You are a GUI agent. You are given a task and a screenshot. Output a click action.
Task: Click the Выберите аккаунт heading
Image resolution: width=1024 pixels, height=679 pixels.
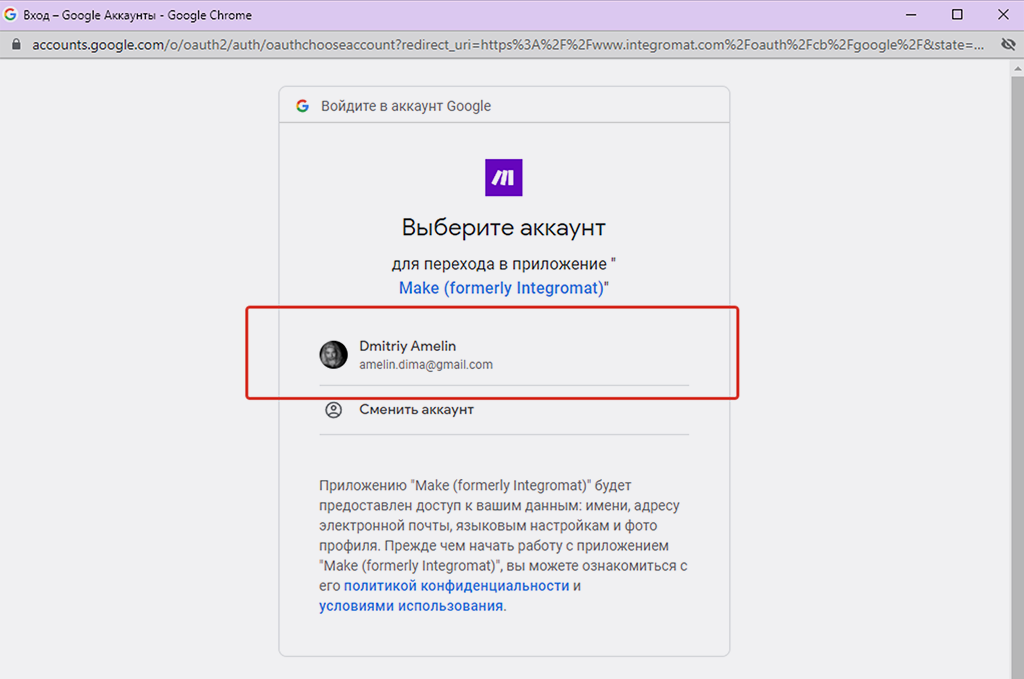click(x=504, y=227)
